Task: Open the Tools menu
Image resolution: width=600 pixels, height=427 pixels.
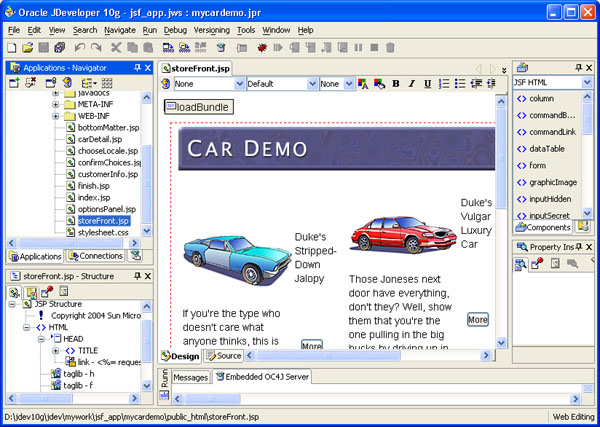Action: 246,30
